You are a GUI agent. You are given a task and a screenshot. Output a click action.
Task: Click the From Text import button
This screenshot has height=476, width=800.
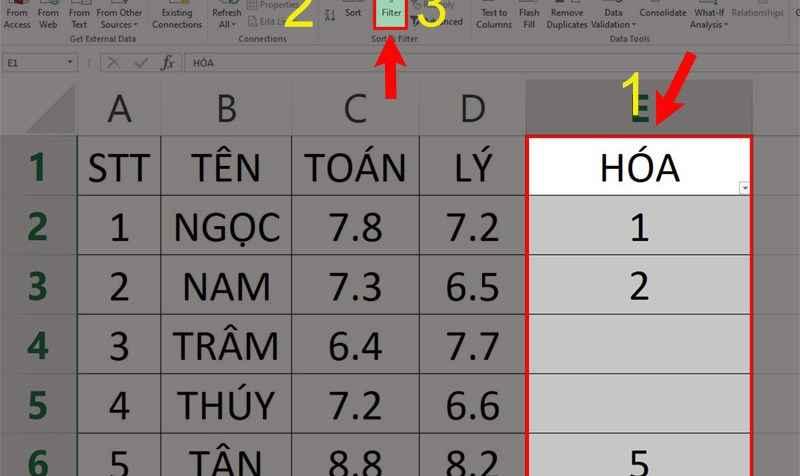coord(79,15)
